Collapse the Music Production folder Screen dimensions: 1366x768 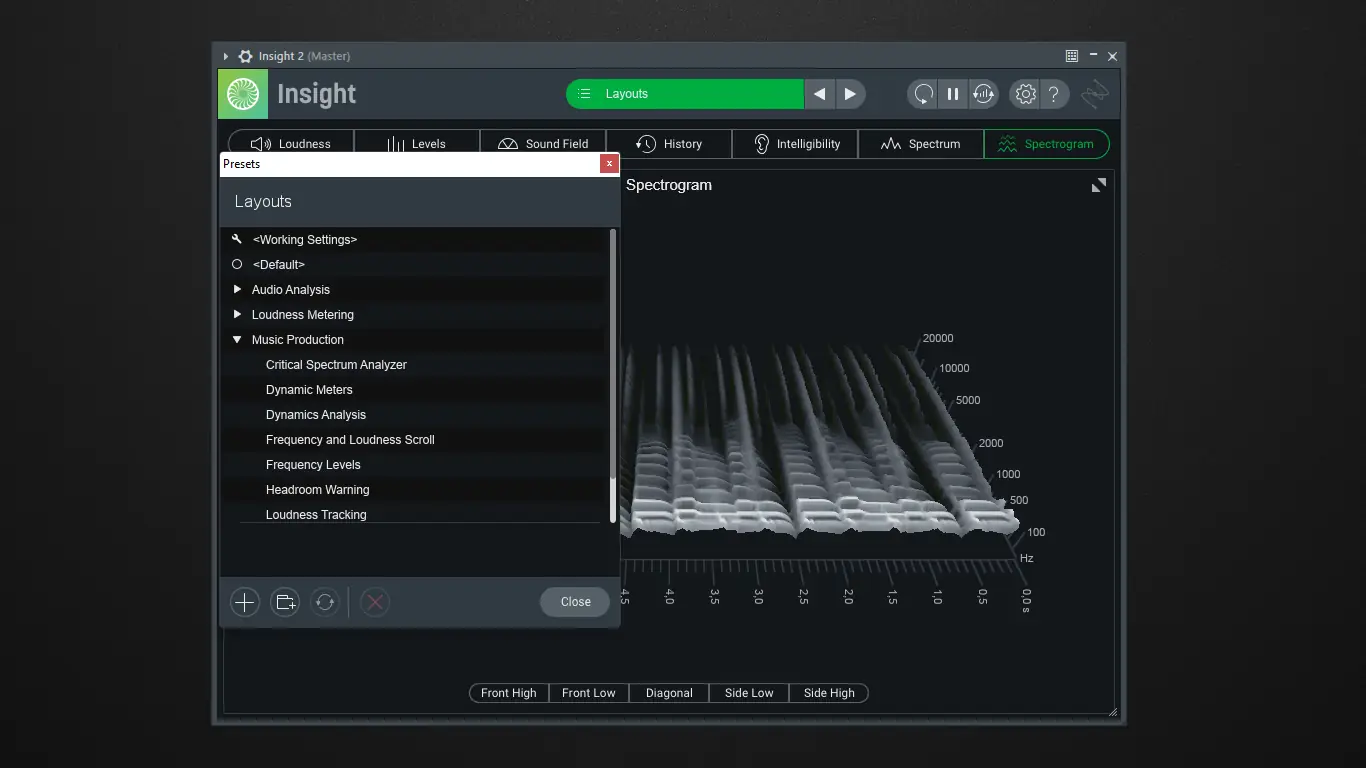coord(237,340)
